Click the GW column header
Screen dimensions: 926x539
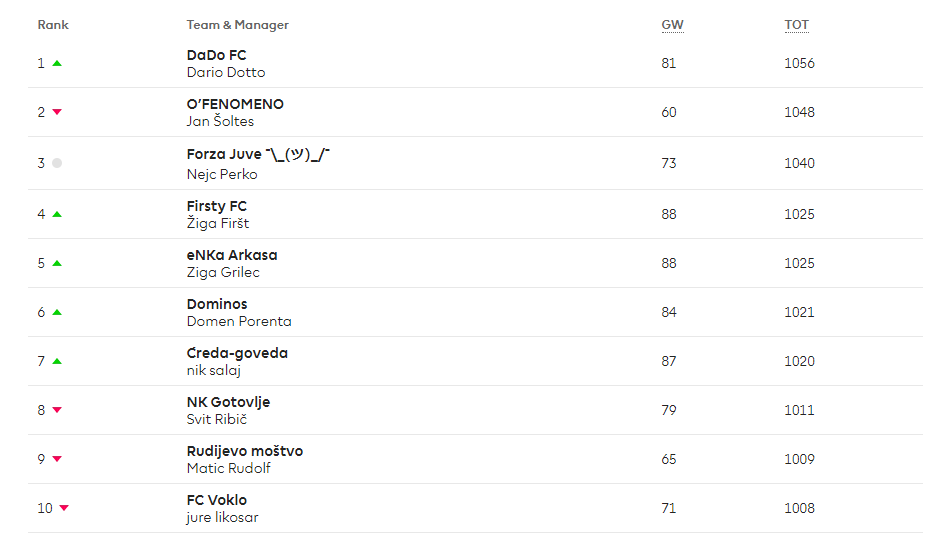coord(672,25)
